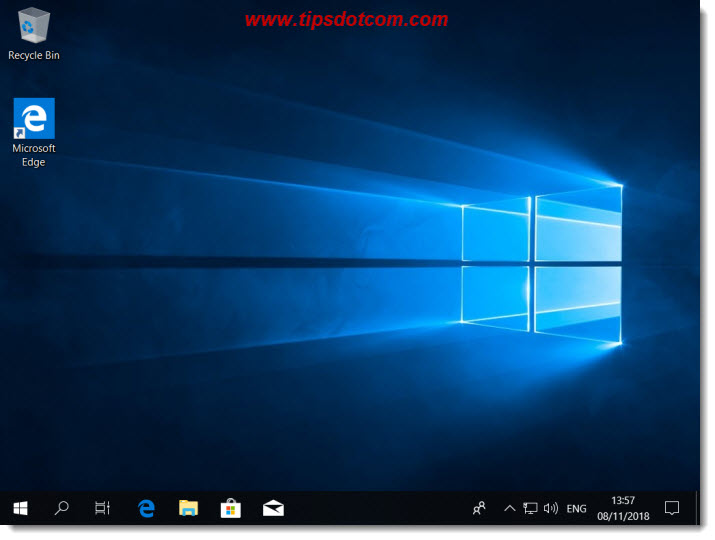Open the People icon in the taskbar
The width and height of the screenshot is (715, 540).
[x=479, y=508]
